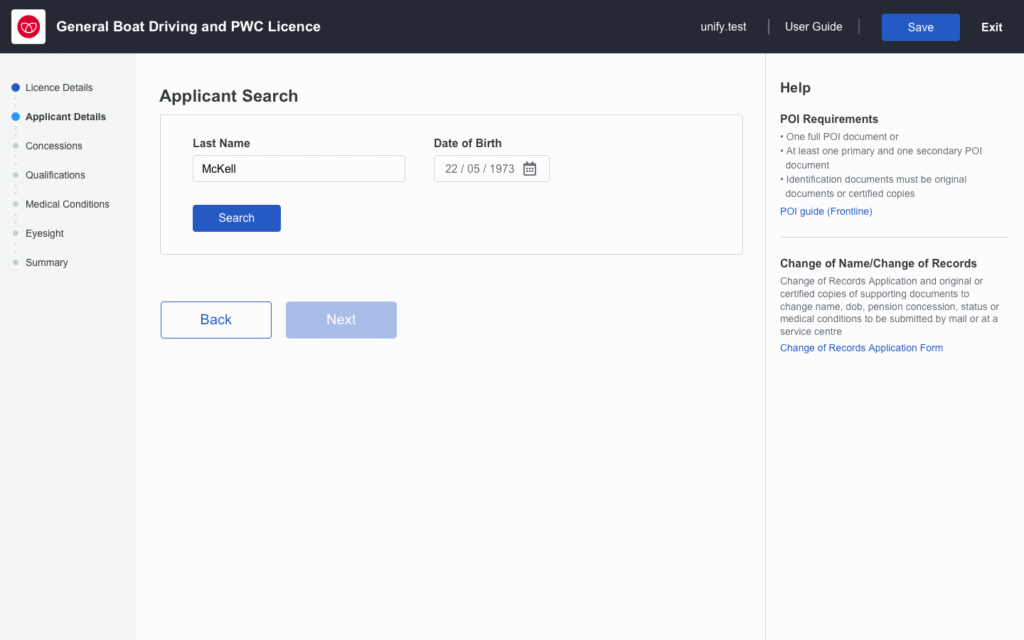Open Change of Records Application Form link
Image resolution: width=1024 pixels, height=640 pixels.
(x=861, y=348)
